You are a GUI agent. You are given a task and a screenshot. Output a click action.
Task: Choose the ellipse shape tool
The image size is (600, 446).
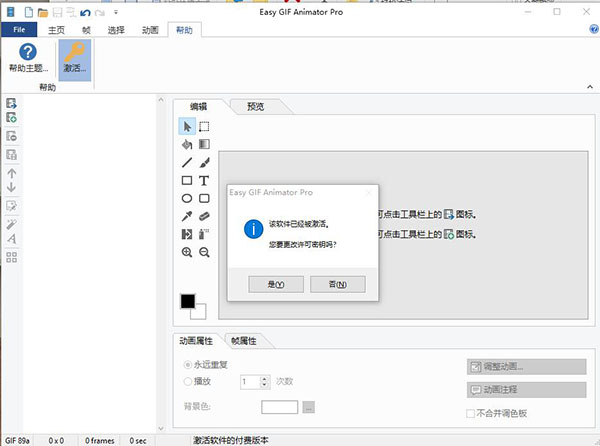187,198
